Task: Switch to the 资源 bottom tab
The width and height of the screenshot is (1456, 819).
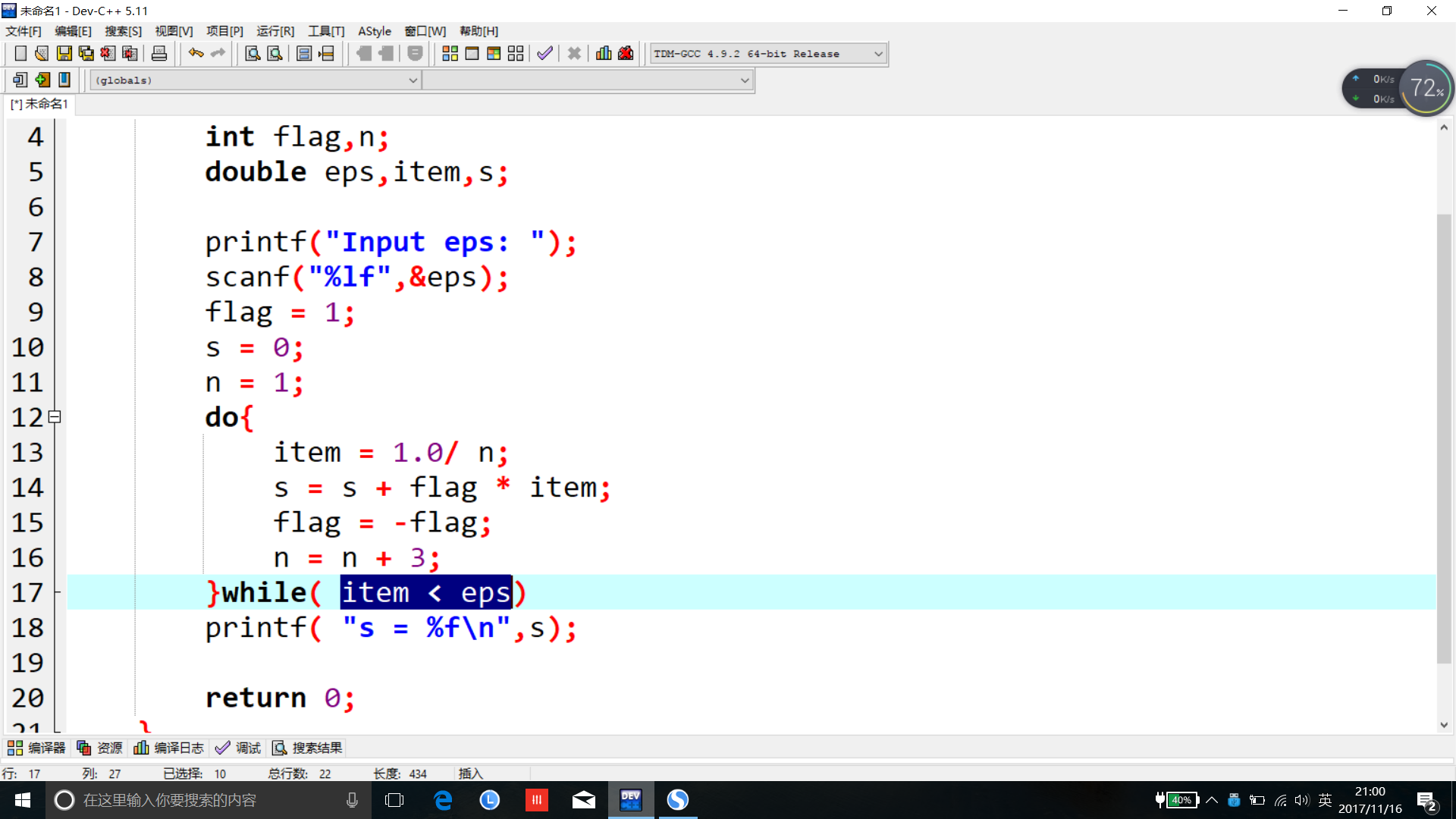Action: coord(100,748)
